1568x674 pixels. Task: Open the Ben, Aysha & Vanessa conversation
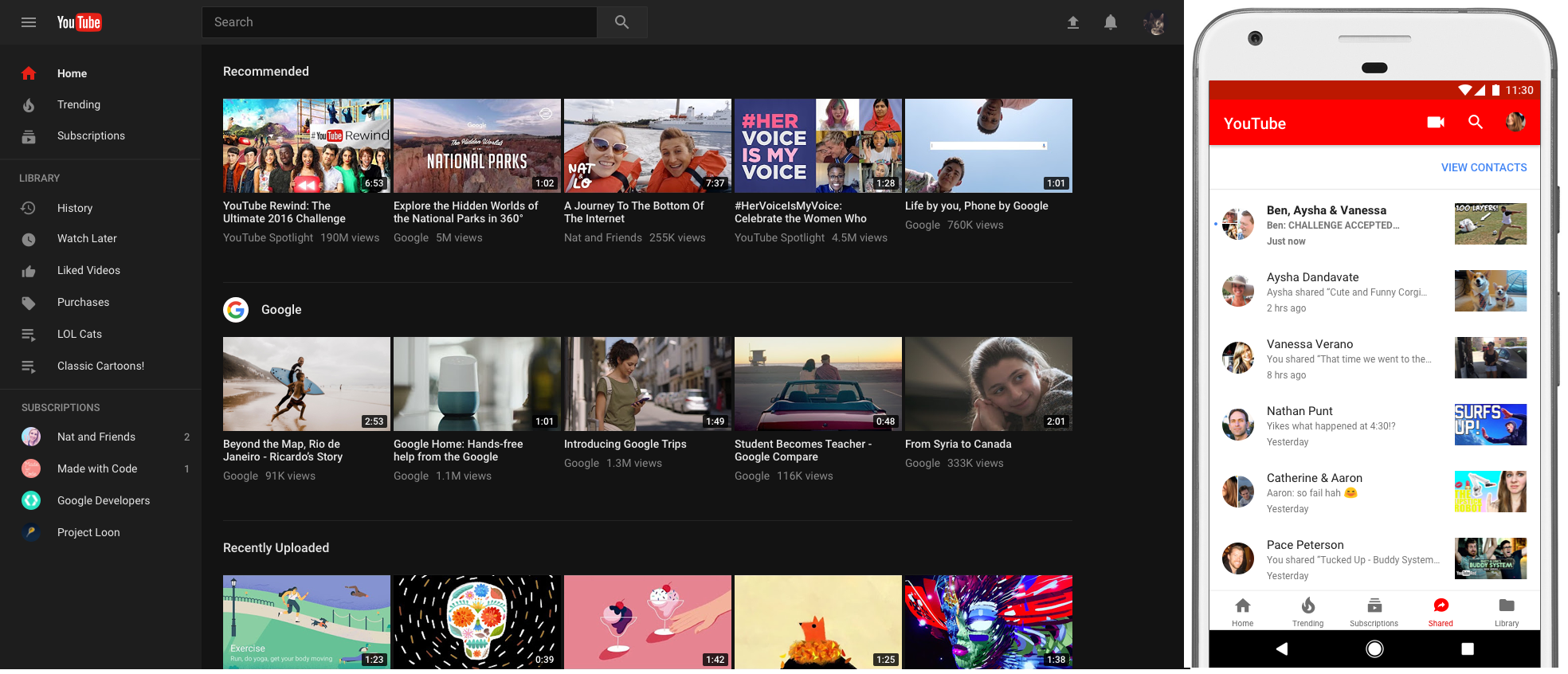tap(1374, 225)
